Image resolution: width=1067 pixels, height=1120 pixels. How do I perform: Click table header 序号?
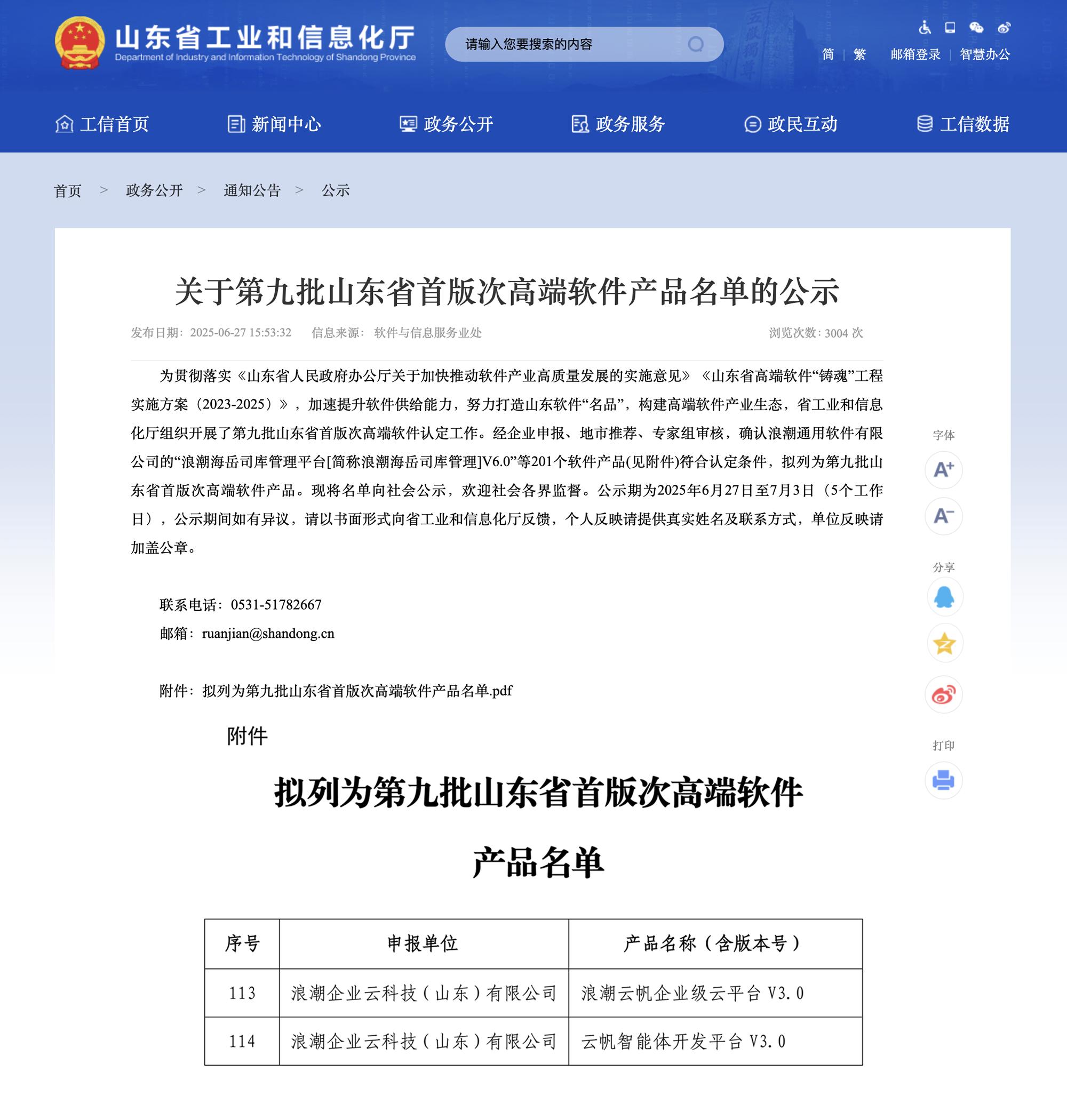242,944
